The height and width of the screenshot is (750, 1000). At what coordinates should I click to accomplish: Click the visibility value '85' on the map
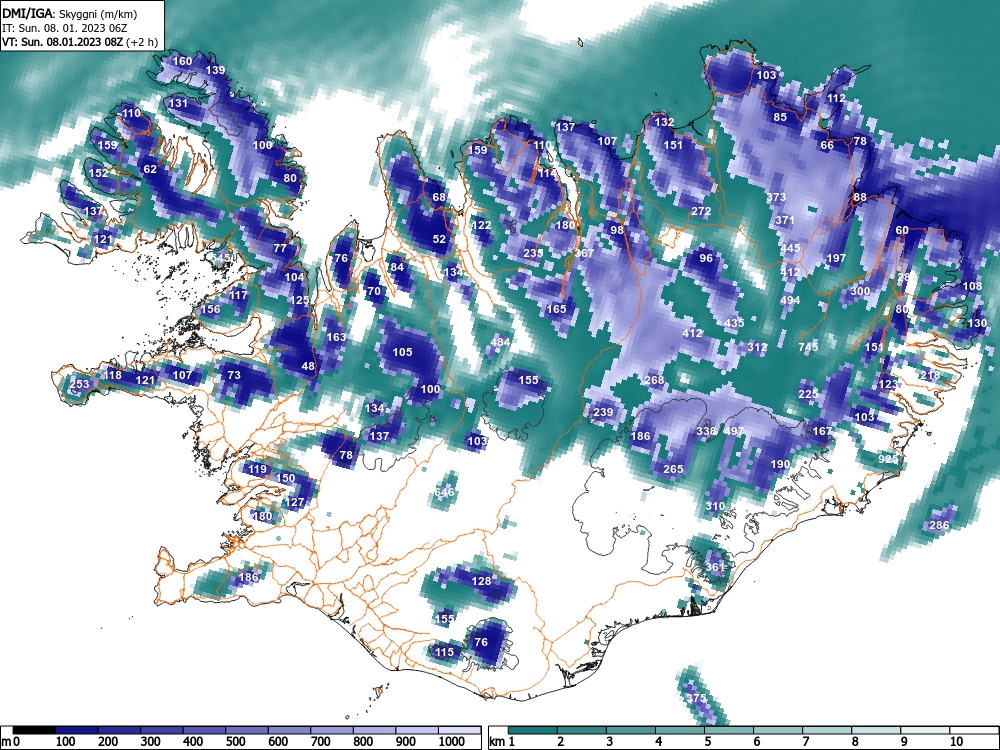[780, 117]
